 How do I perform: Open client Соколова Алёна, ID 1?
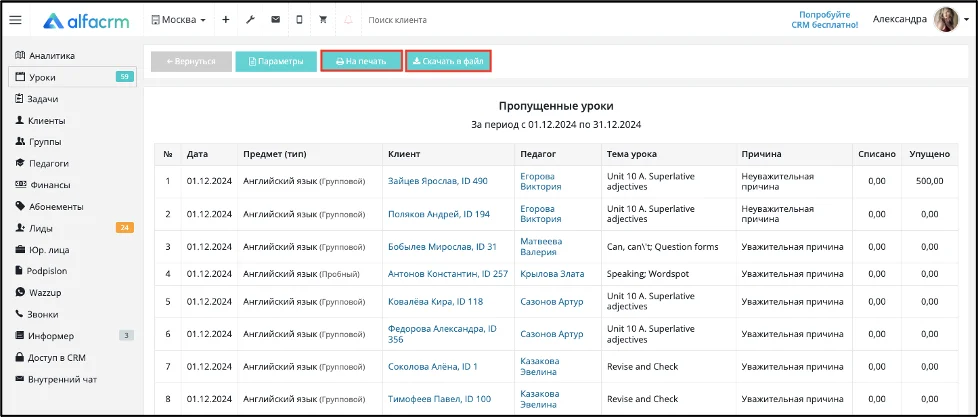click(433, 367)
